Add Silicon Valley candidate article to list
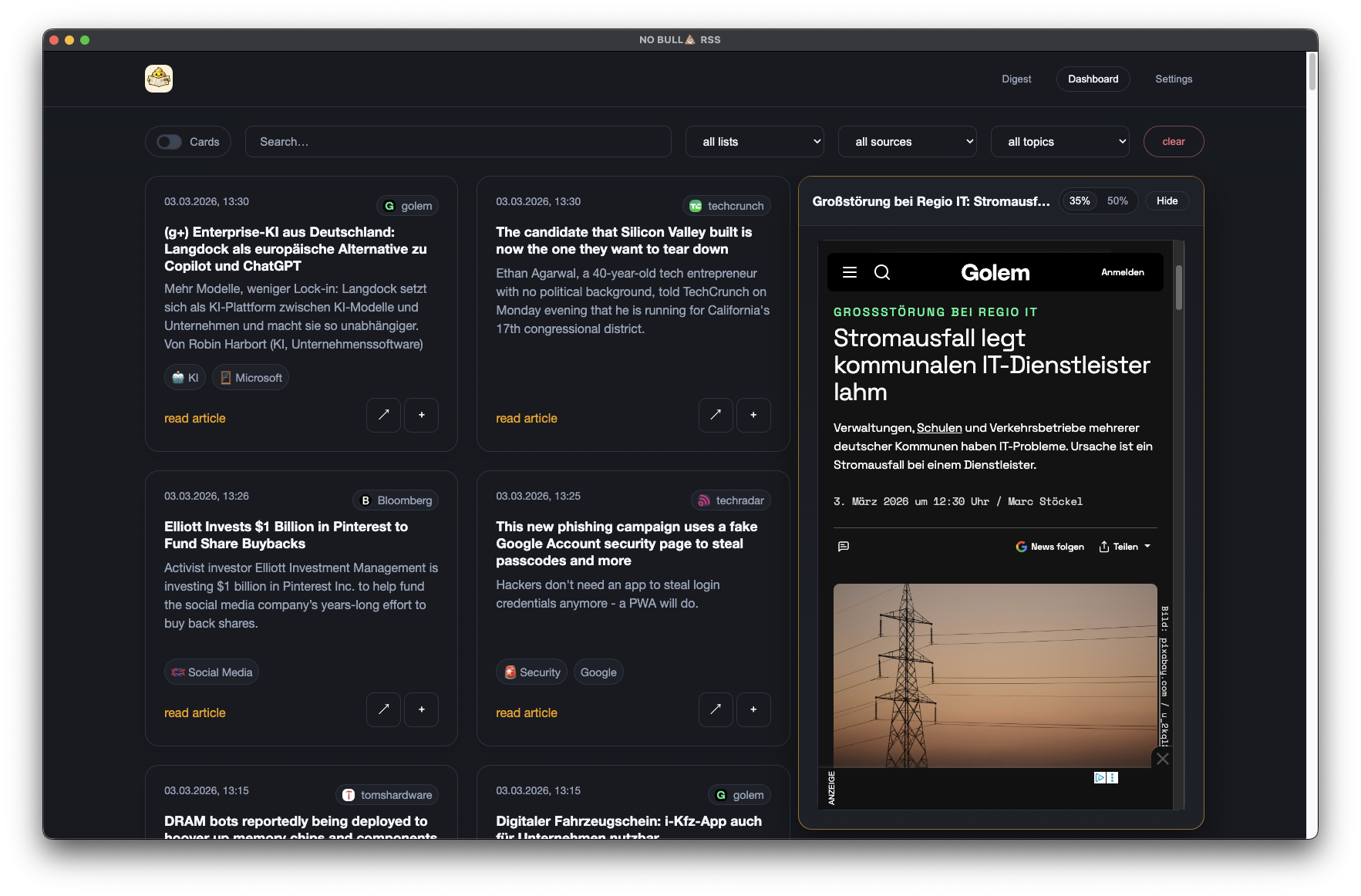This screenshot has height=896, width=1361. [753, 415]
